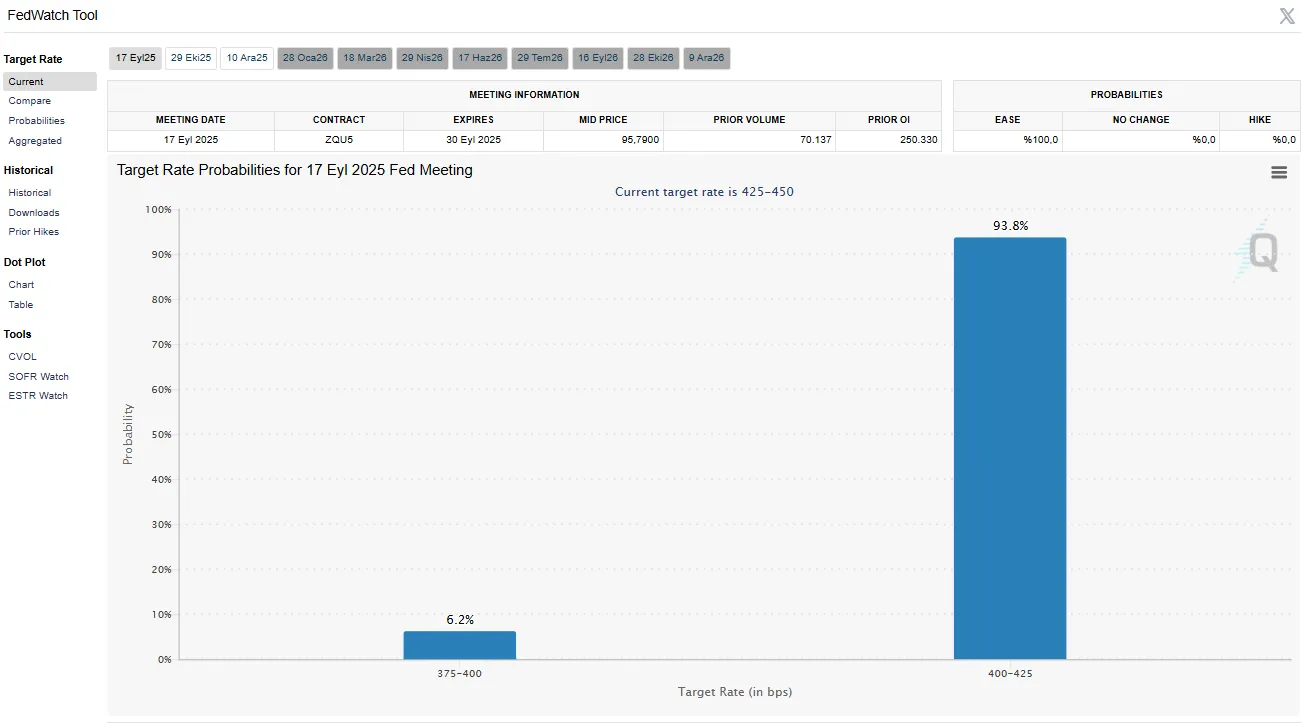This screenshot has width=1306, height=723.
Task: Click the ZQU5 contract cell
Action: [339, 140]
